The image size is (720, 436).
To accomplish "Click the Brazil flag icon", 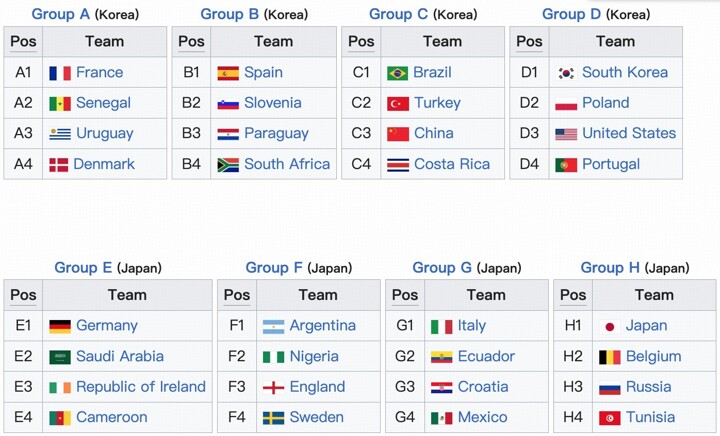I will coord(397,73).
